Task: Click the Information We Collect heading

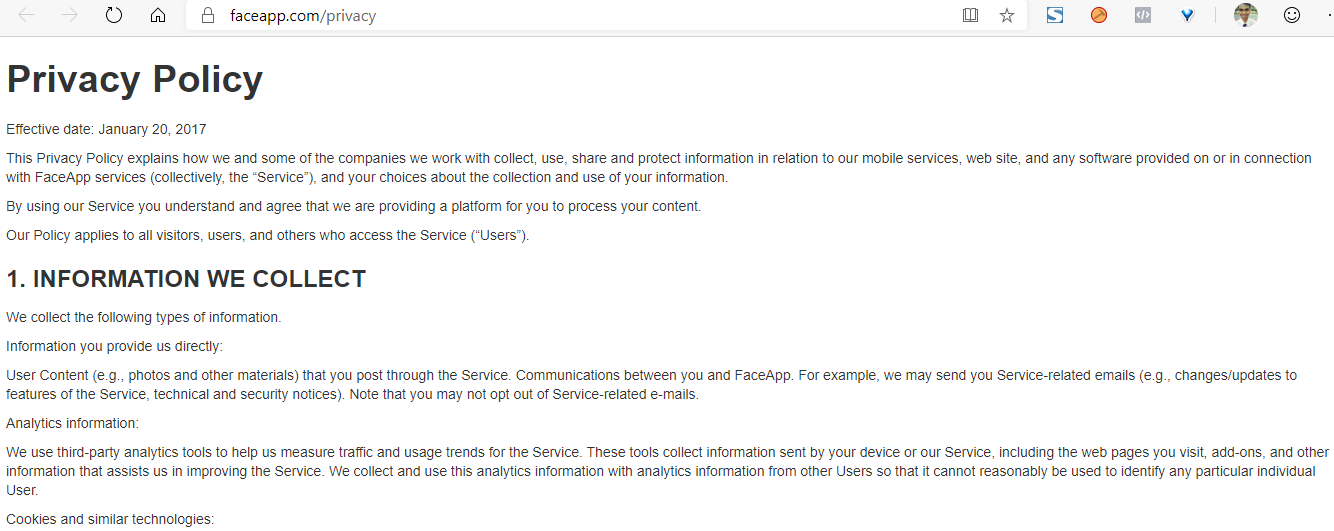Action: [x=186, y=279]
